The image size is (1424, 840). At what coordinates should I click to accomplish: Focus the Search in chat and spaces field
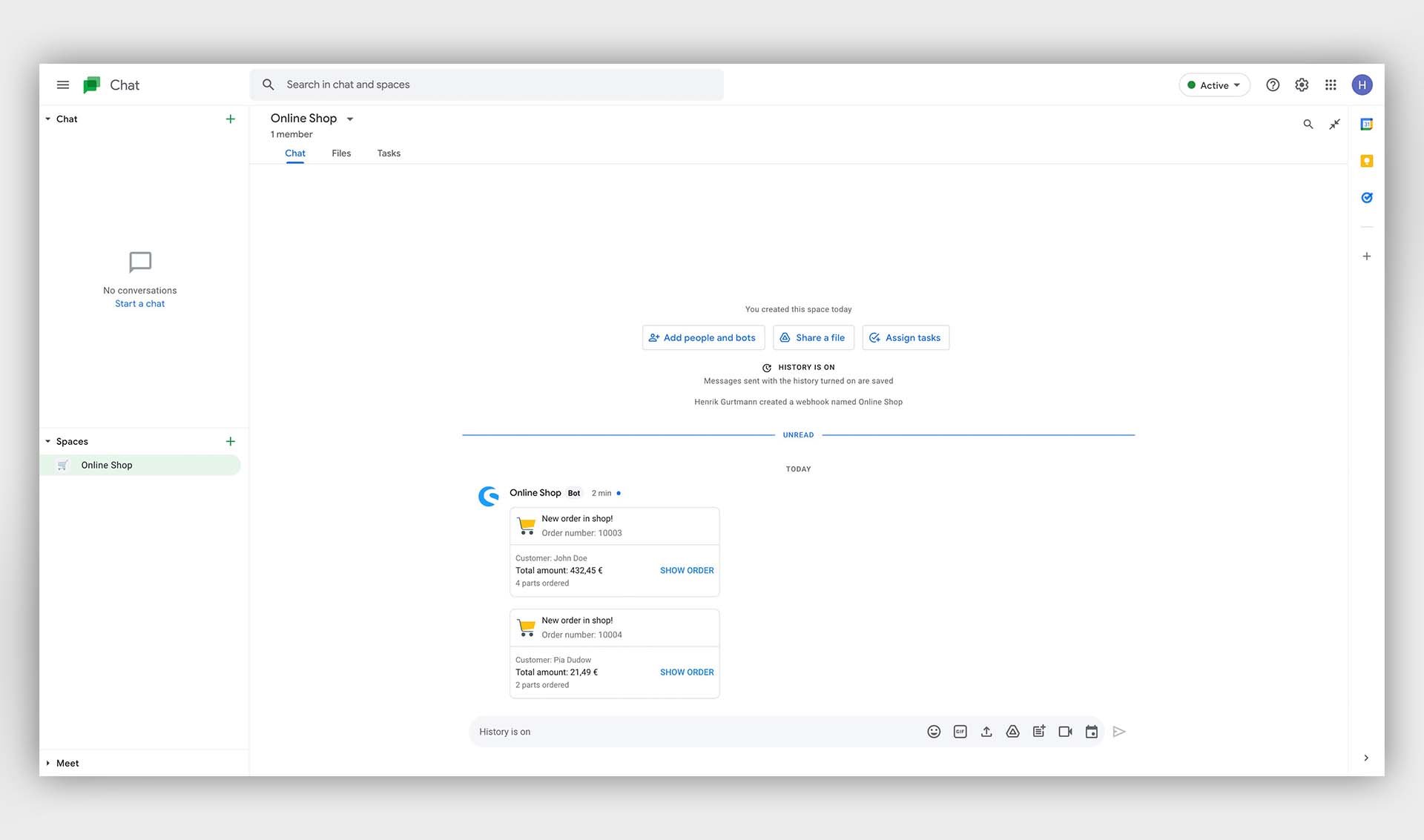[487, 85]
